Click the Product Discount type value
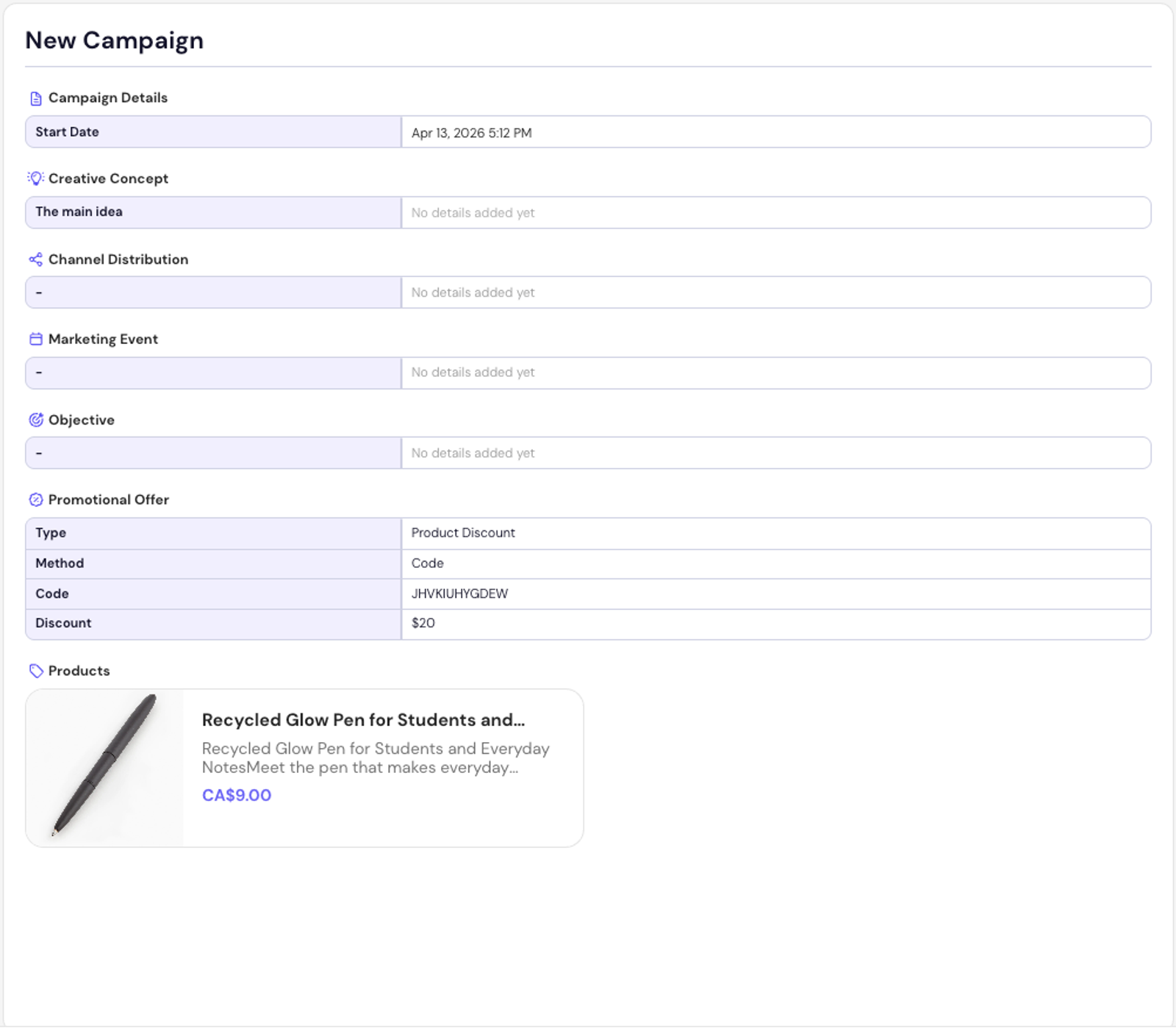This screenshot has width=1176, height=1036. pos(463,533)
